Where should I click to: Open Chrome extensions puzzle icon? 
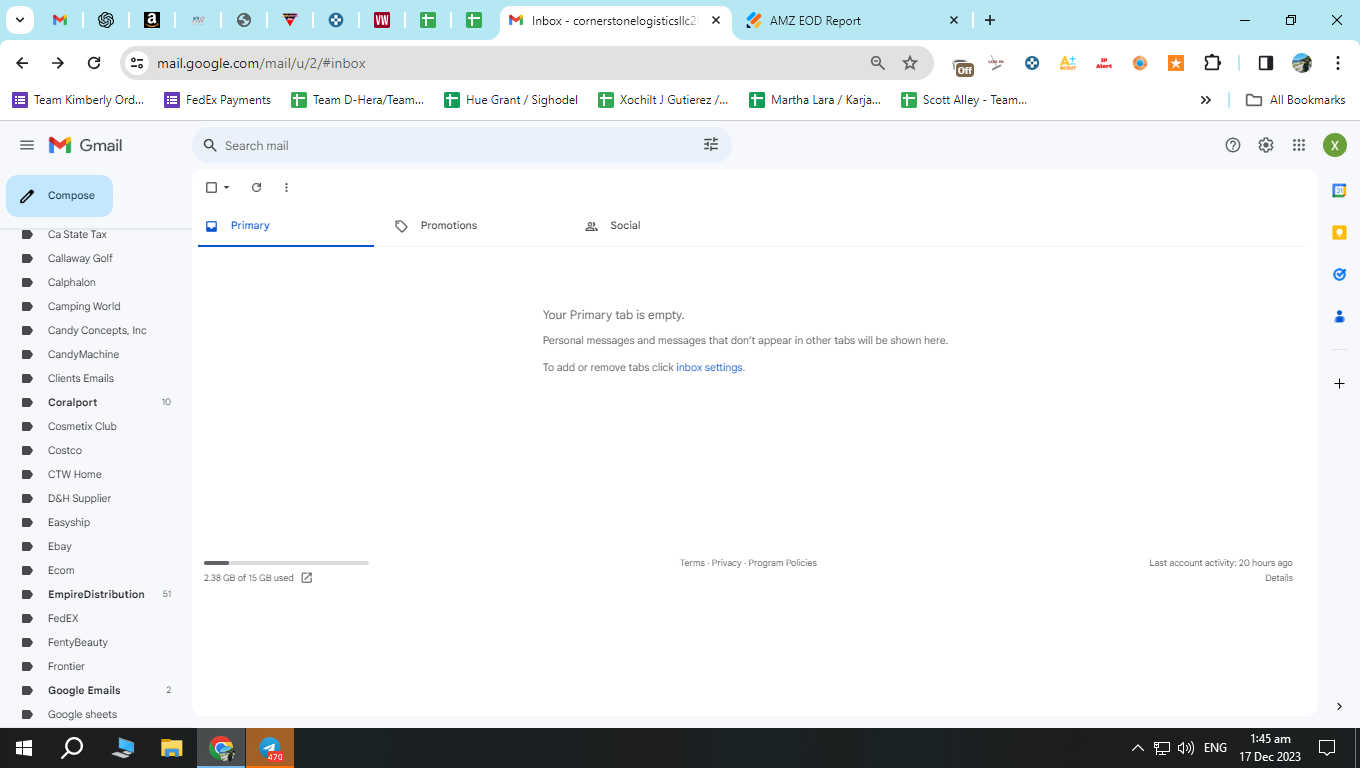click(1212, 63)
